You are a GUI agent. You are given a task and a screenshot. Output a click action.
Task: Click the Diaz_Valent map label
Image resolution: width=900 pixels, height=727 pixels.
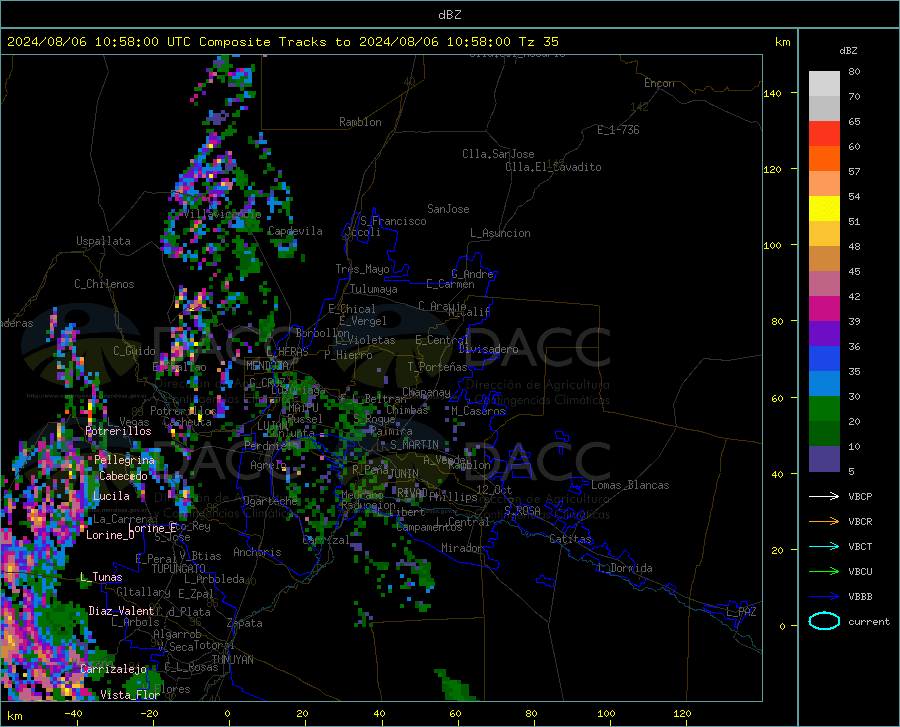pos(121,611)
